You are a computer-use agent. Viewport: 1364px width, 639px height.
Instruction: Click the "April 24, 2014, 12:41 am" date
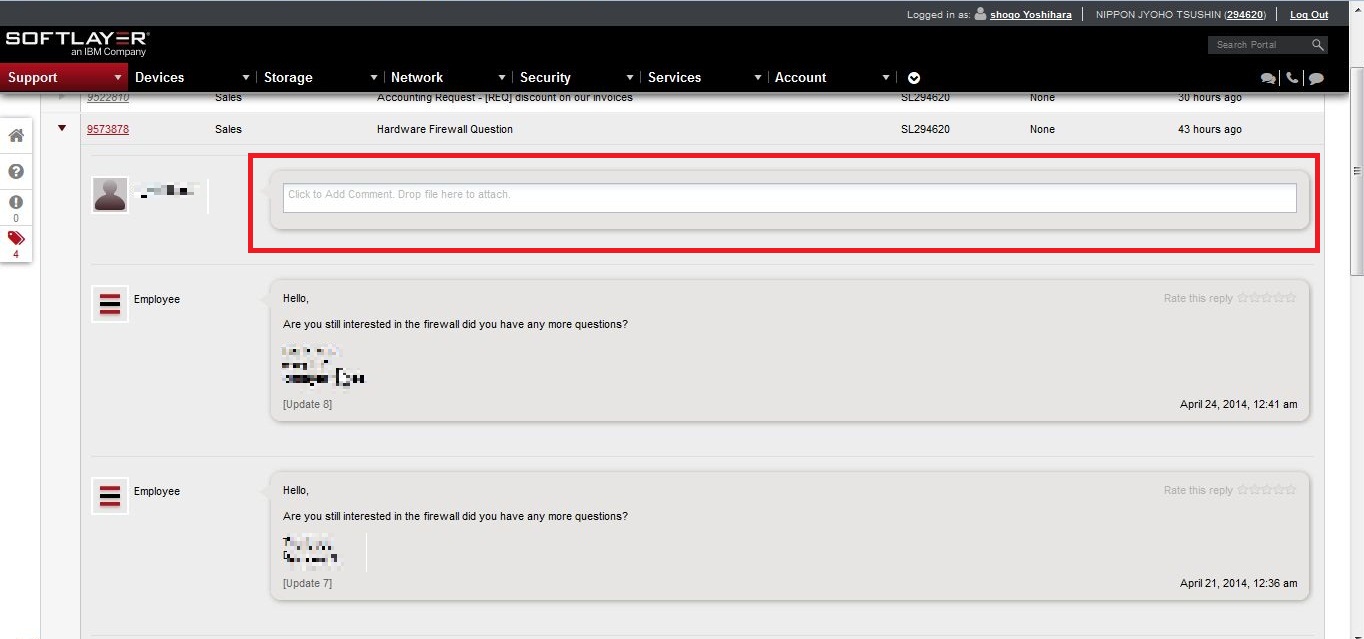coord(1239,404)
